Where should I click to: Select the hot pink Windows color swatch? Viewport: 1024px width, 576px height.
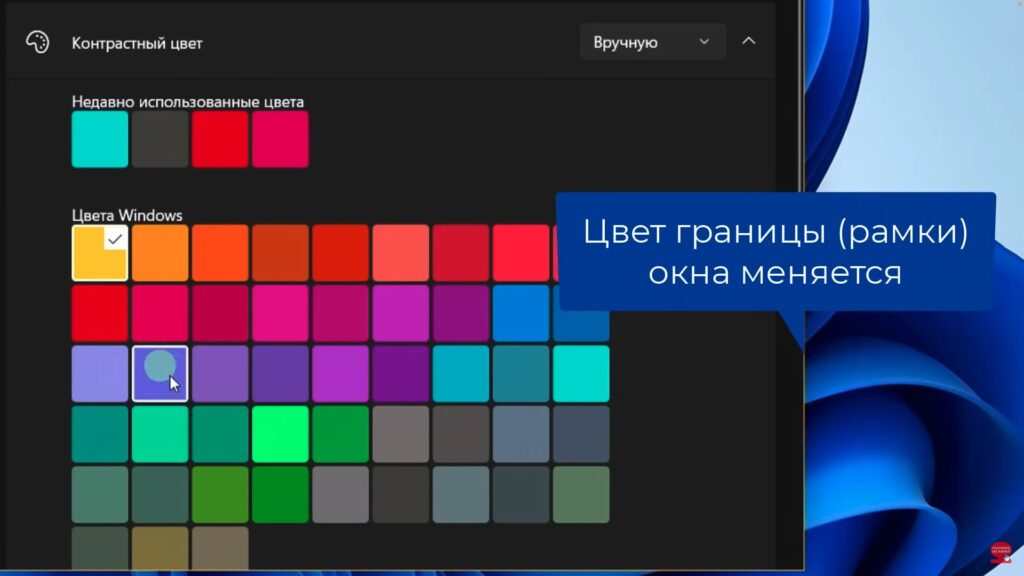point(280,313)
